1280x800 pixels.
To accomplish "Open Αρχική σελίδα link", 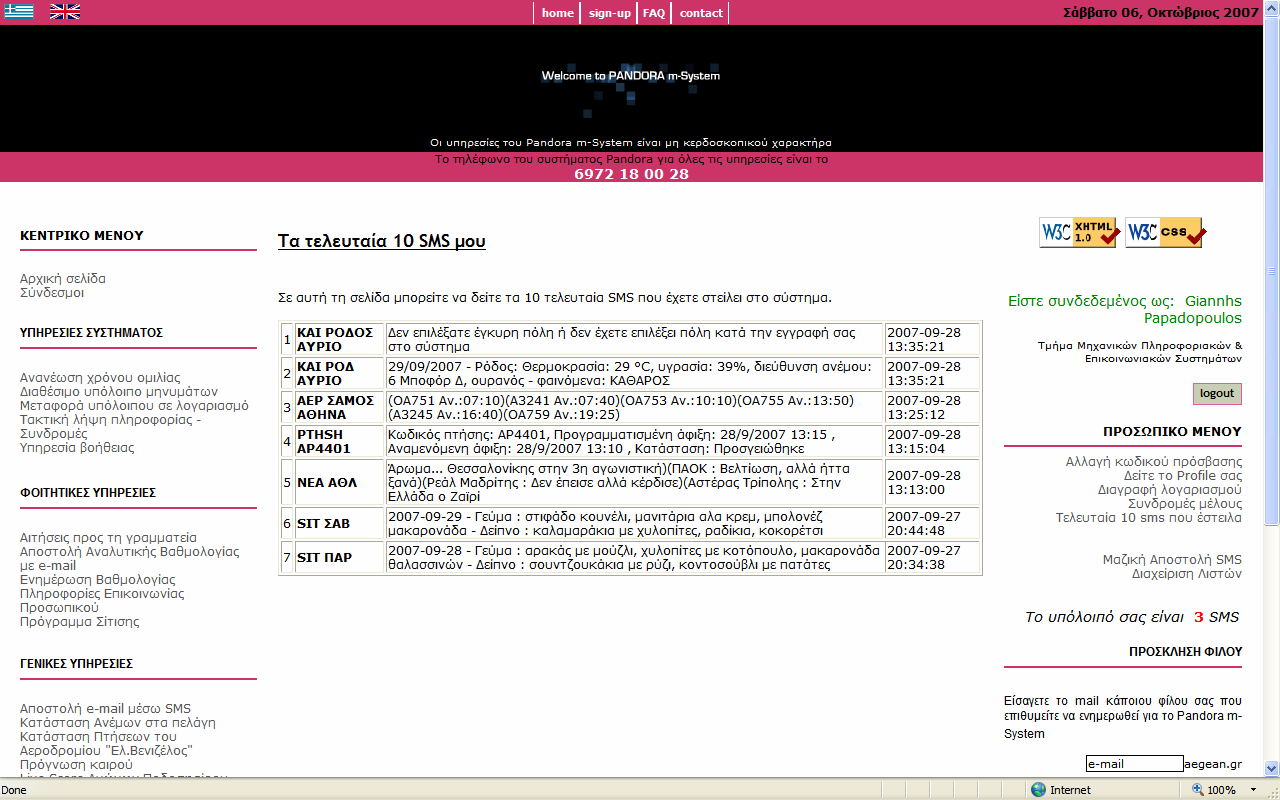I will (x=63, y=278).
